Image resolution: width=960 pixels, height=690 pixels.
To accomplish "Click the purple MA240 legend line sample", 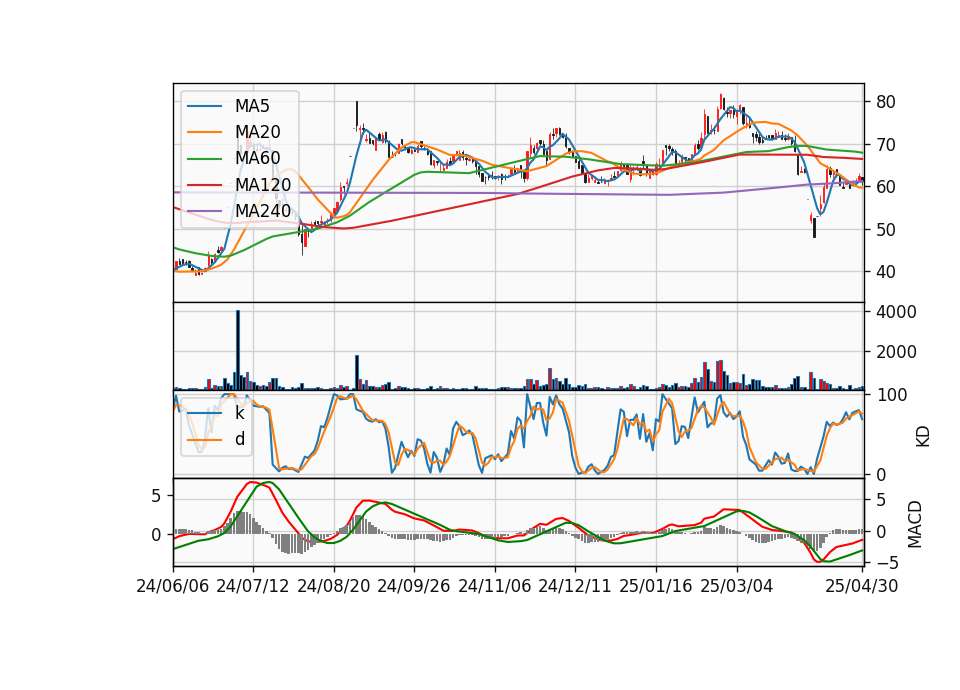I will (x=204, y=211).
